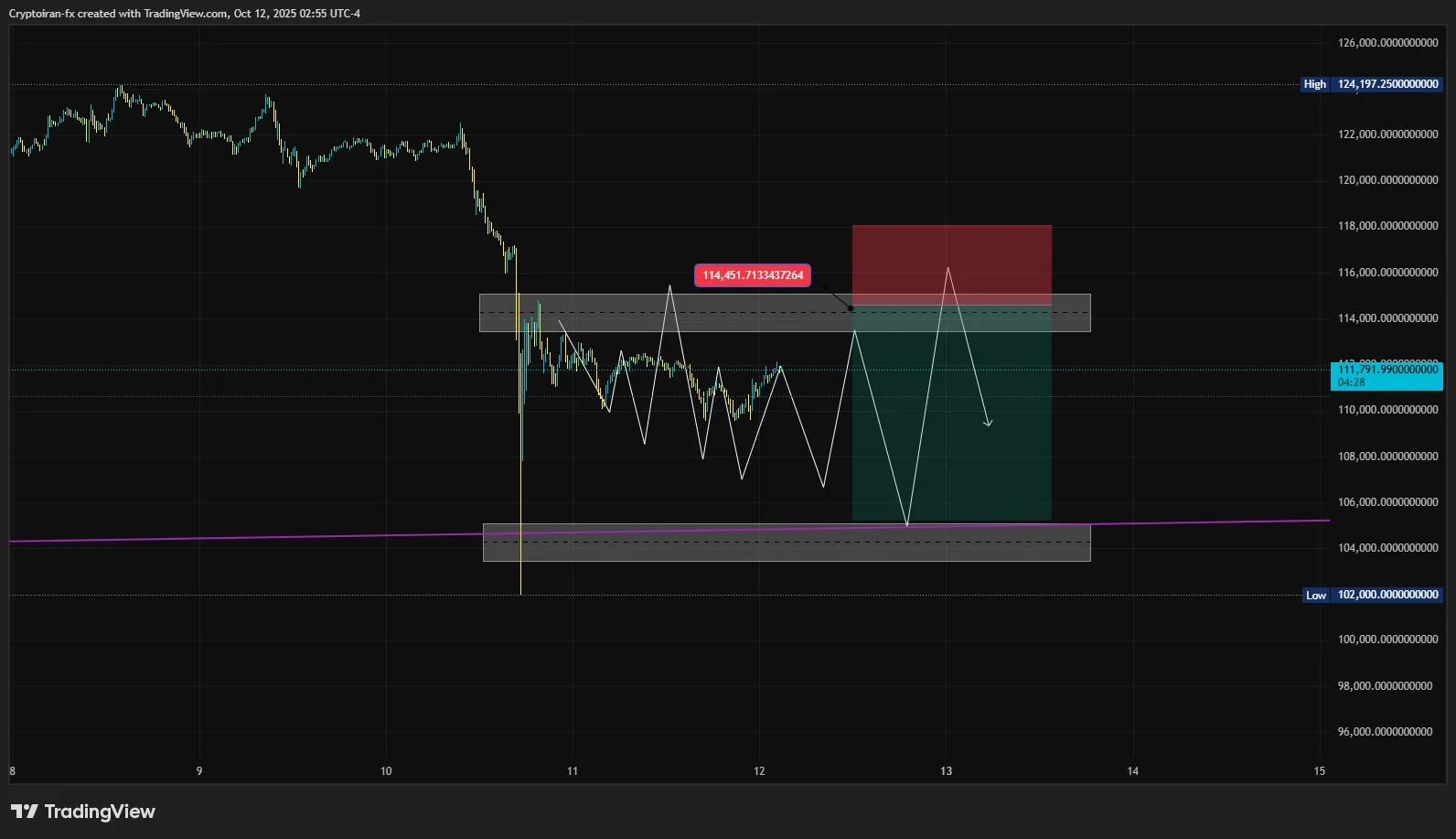
Task: Click the white projection arrowhead
Action: (x=988, y=423)
